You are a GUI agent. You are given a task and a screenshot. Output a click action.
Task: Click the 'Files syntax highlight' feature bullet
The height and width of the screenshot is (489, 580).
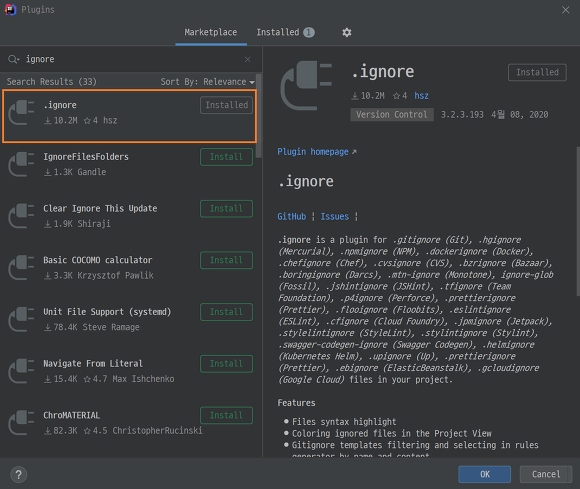click(344, 422)
